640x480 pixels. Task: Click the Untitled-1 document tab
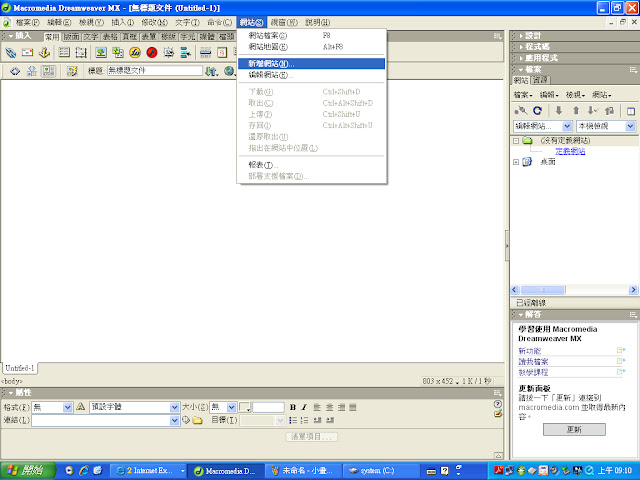20,368
